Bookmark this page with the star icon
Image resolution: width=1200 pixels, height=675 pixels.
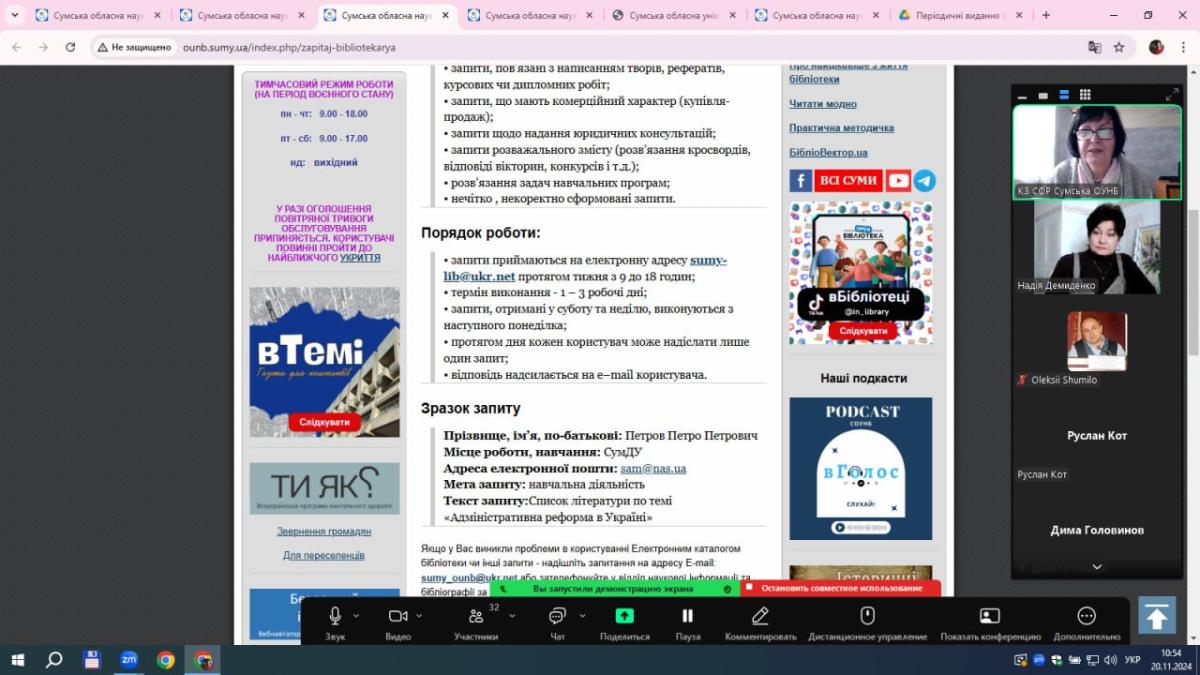click(x=1119, y=47)
